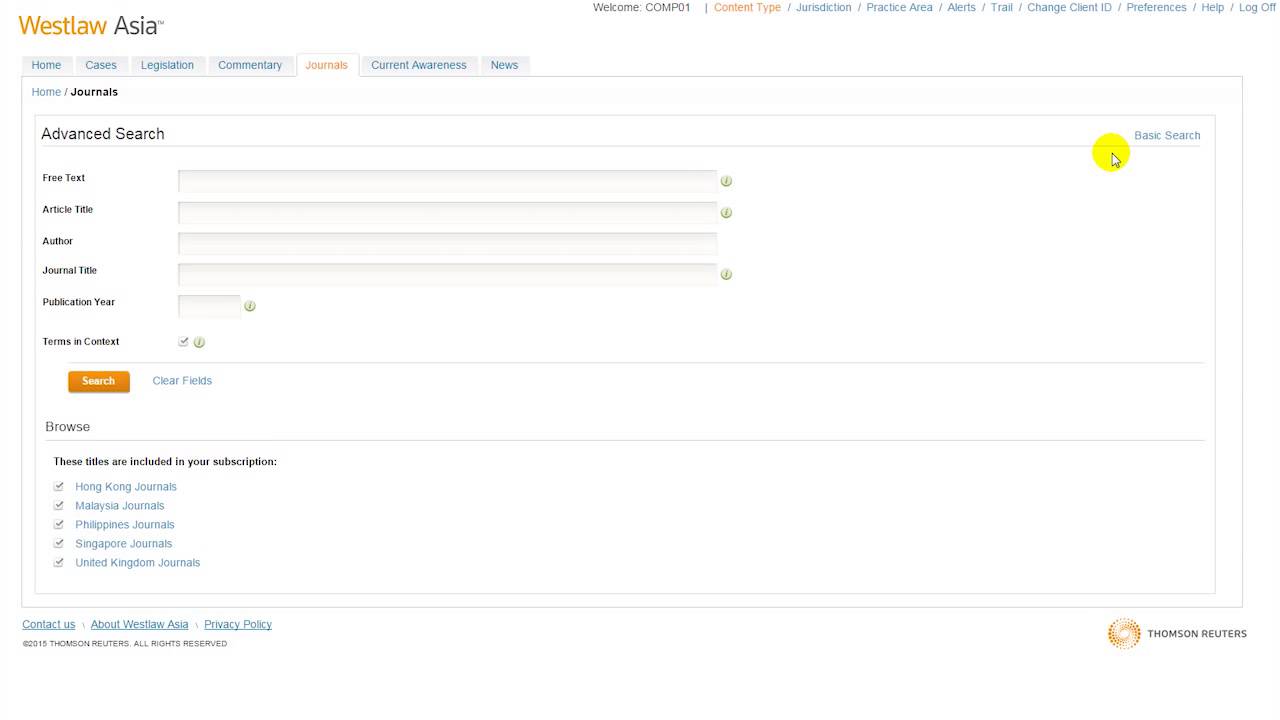Open the Jurisdiction menu
Screen dimensions: 1280x720
[x=824, y=8]
